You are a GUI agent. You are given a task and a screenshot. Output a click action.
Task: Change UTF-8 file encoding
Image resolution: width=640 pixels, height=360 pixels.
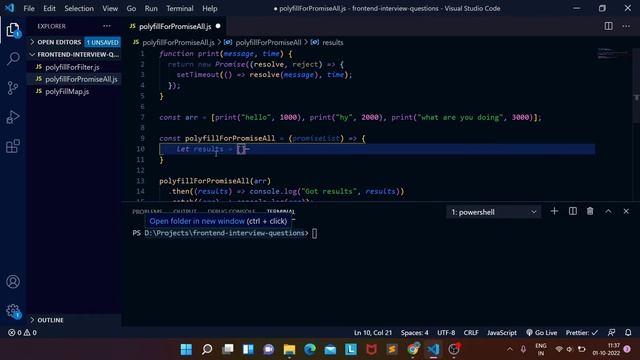(446, 332)
